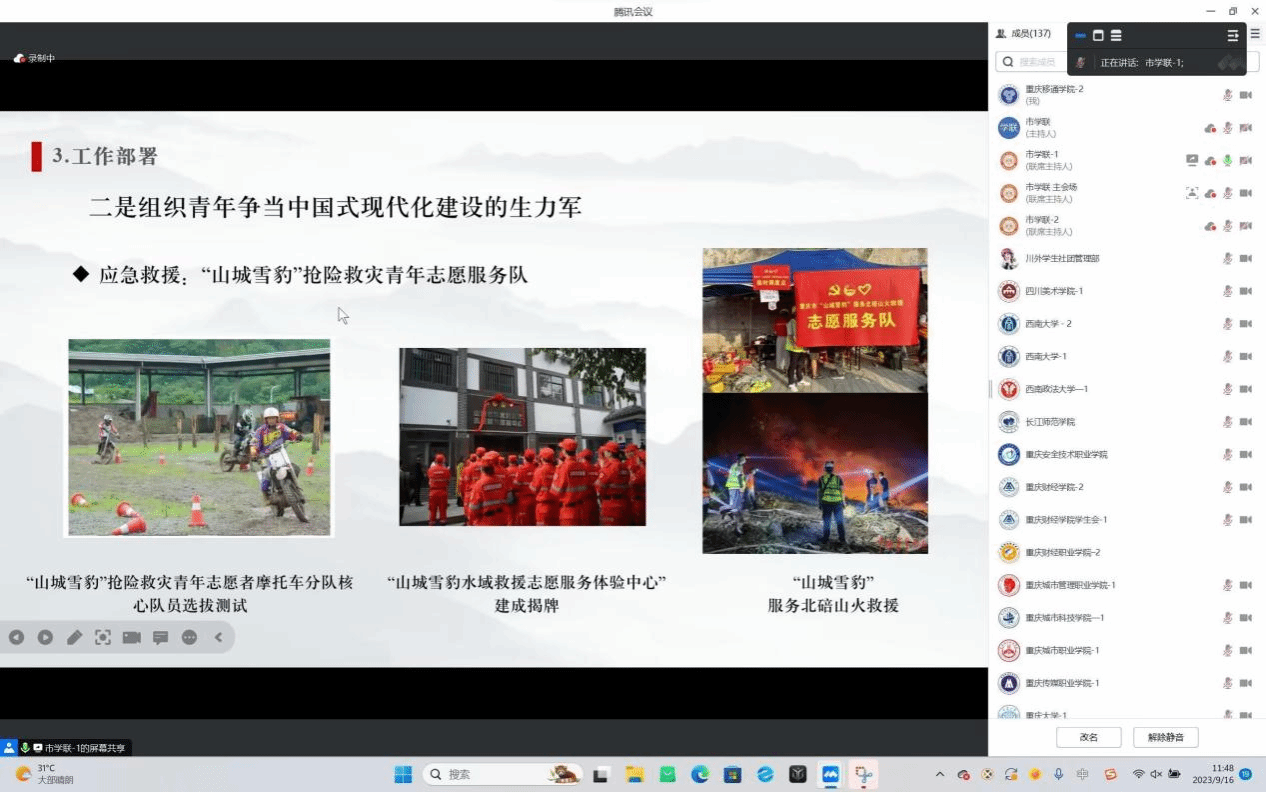
Task: Collapse the slide toolbar with left chevron
Action: pos(218,637)
